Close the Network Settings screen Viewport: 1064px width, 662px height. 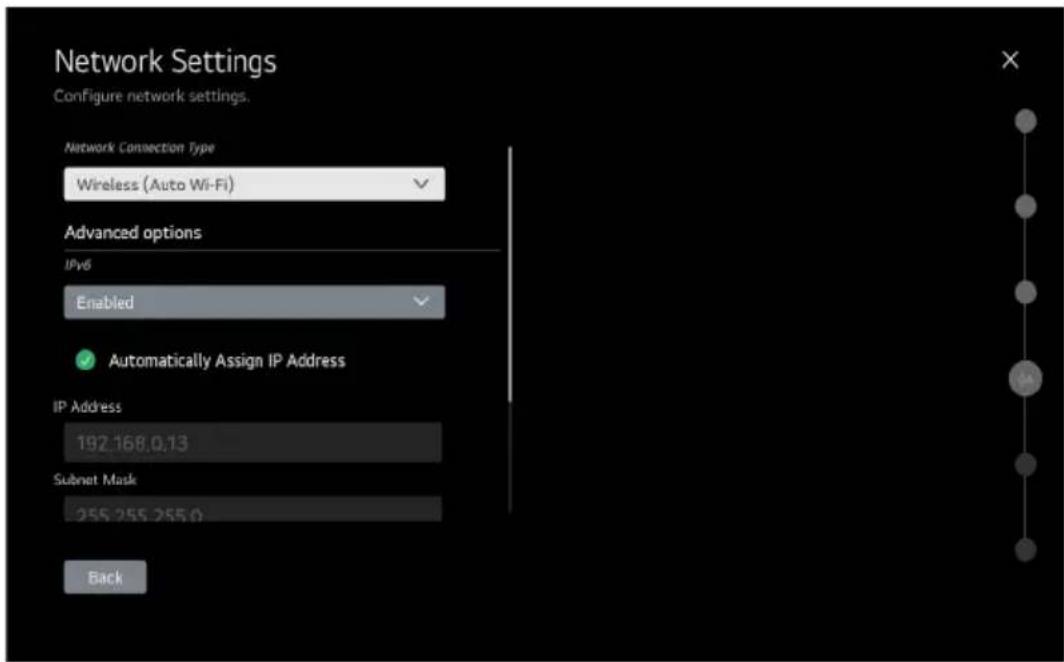click(1010, 60)
